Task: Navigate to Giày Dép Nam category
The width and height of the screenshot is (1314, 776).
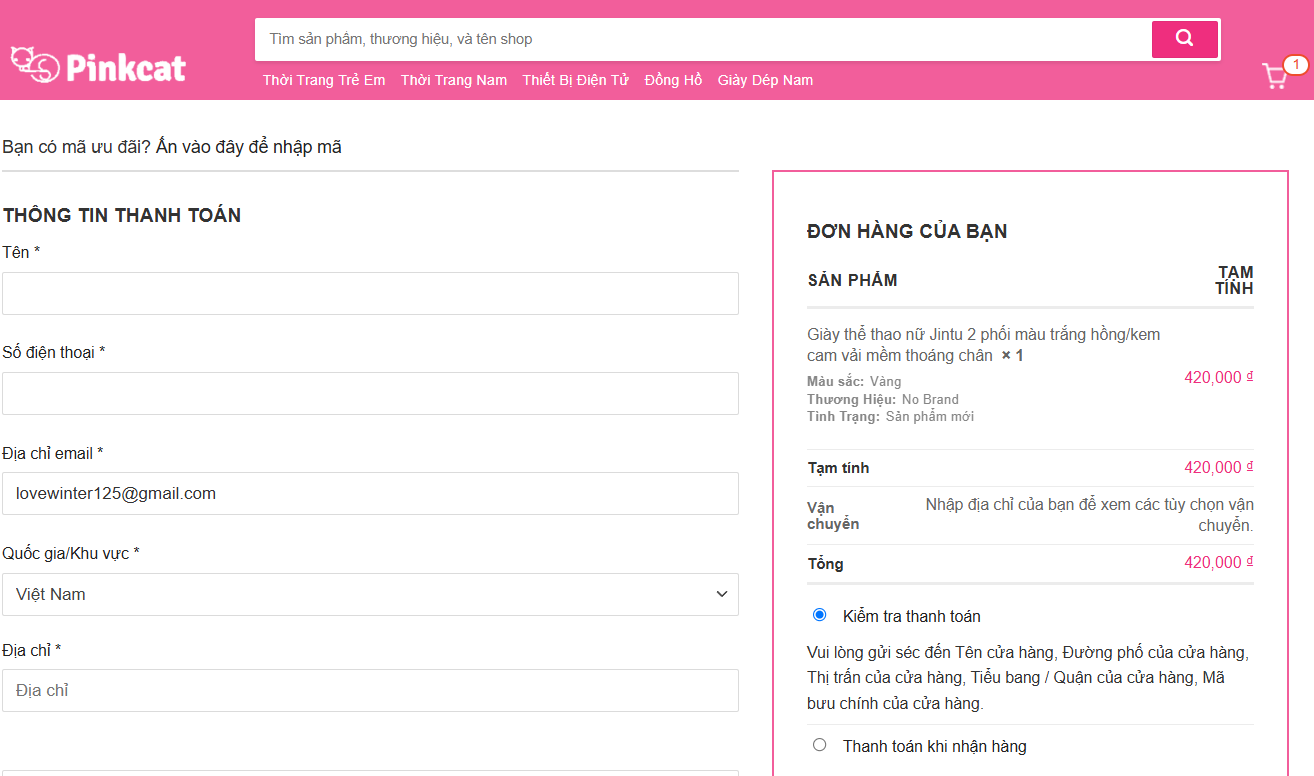Action: [x=765, y=80]
